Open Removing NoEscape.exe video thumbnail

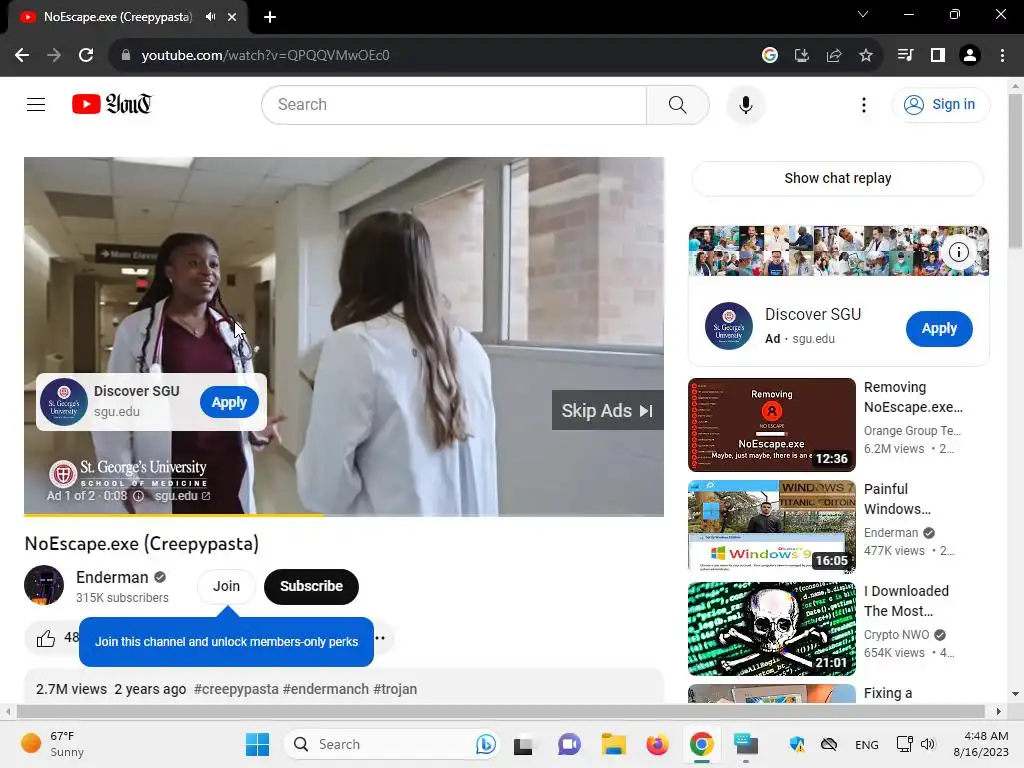[x=771, y=424]
